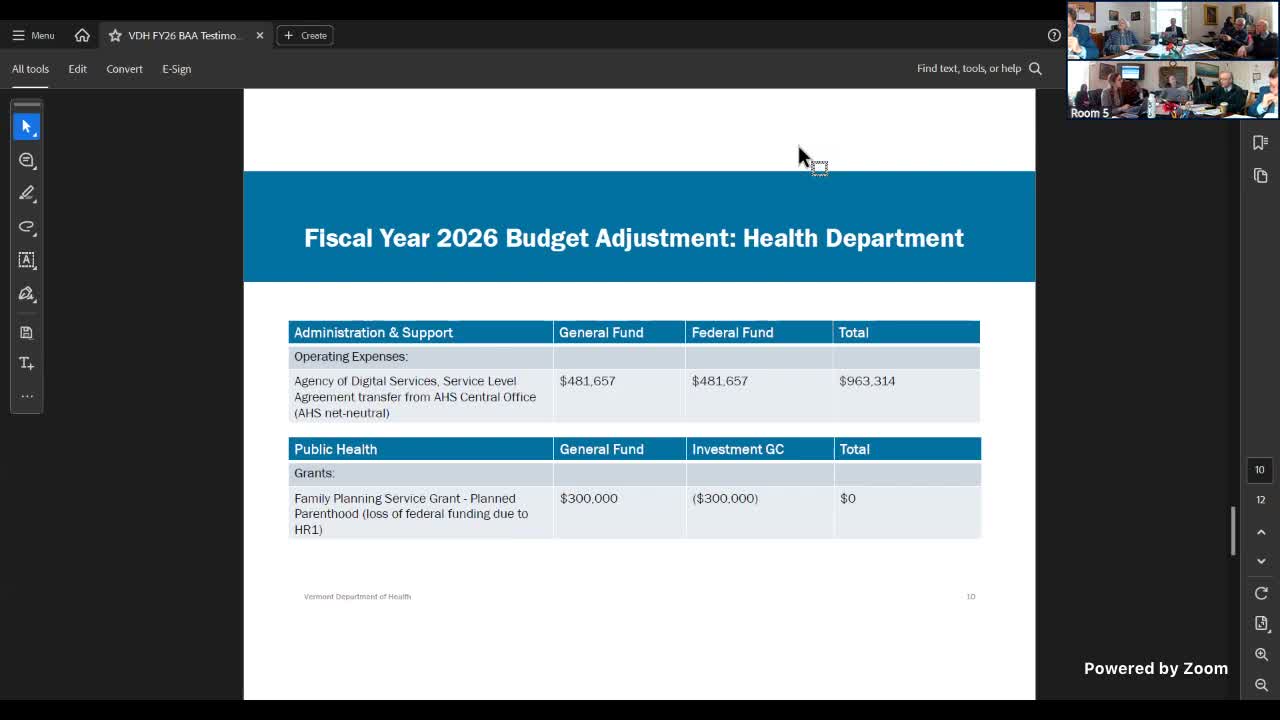Expand more tools via the ellipsis
Screen dimensions: 1280x720
tap(27, 396)
